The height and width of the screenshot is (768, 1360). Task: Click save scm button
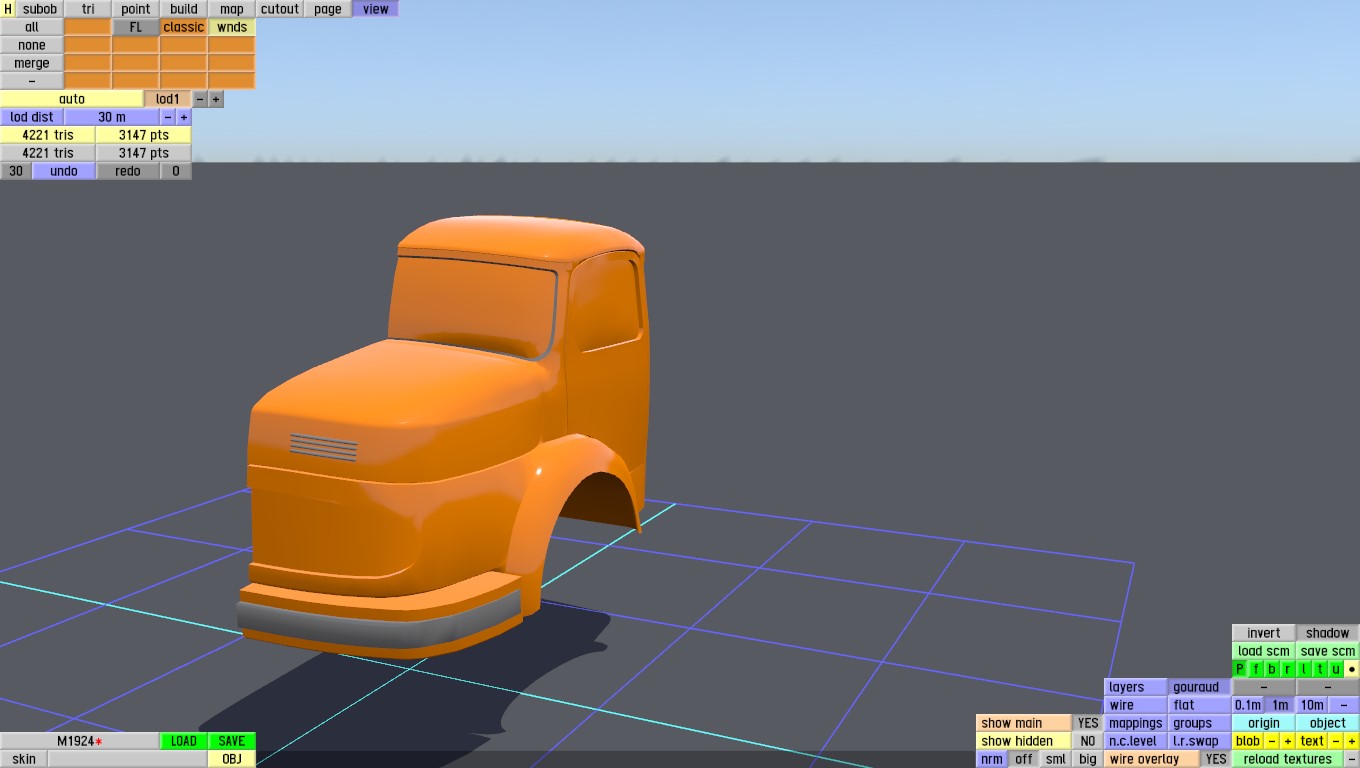pos(1328,651)
